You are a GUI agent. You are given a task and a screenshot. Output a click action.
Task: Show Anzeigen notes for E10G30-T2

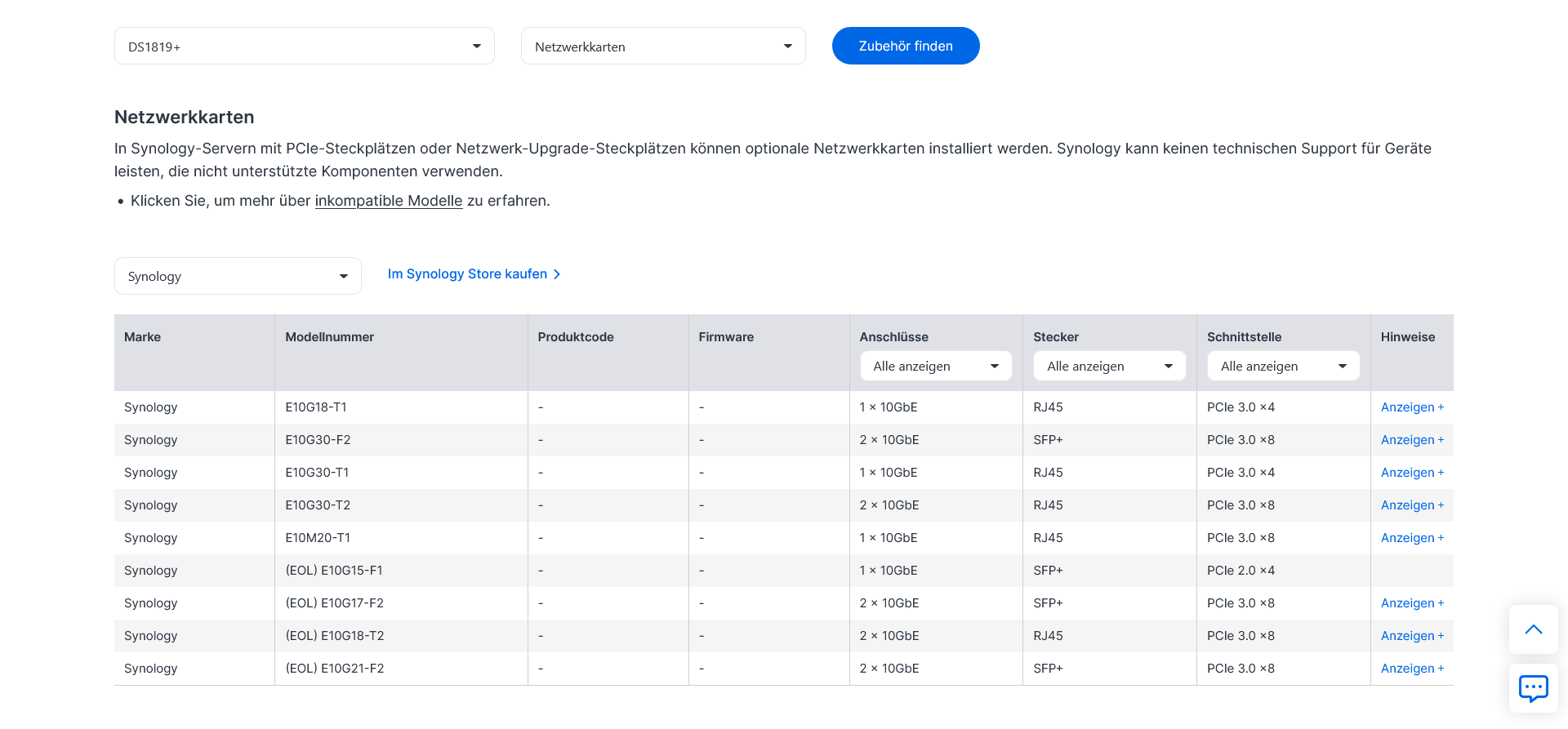(1411, 505)
